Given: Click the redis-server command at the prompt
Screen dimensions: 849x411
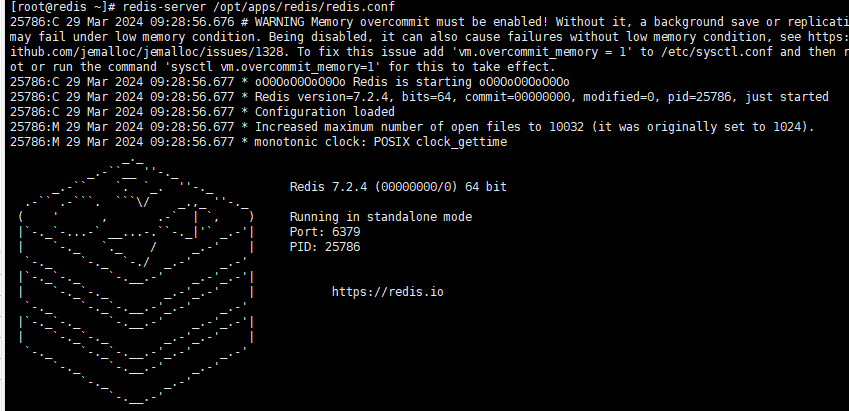Looking at the screenshot, I should pyautogui.click(x=158, y=7).
